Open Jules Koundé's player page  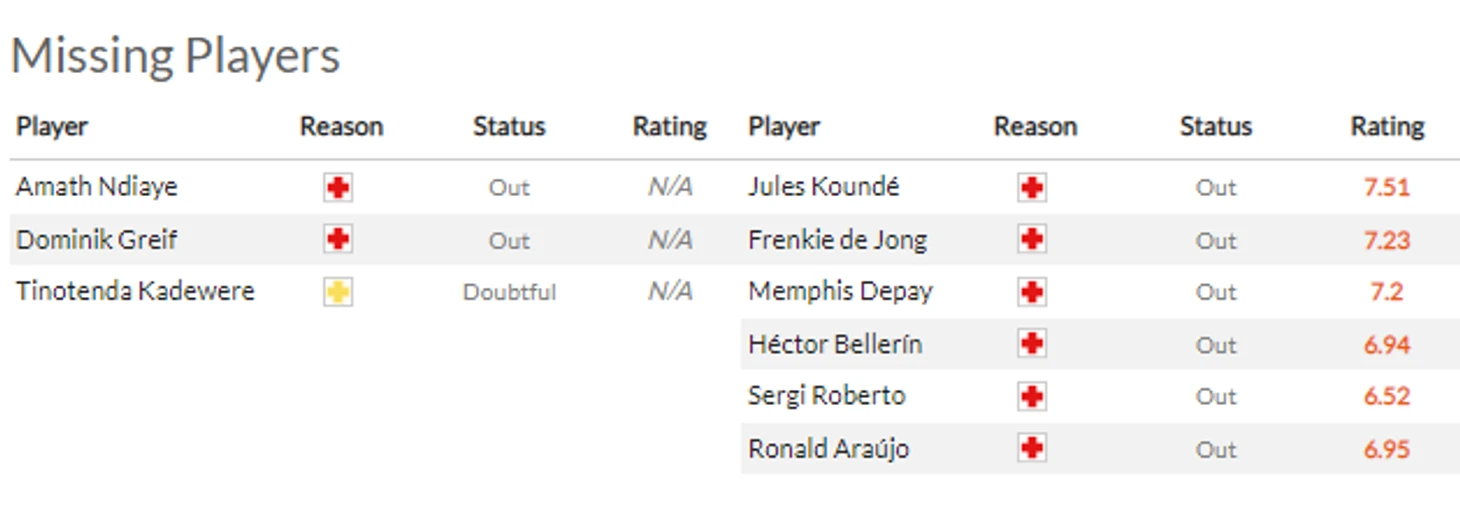pos(823,187)
